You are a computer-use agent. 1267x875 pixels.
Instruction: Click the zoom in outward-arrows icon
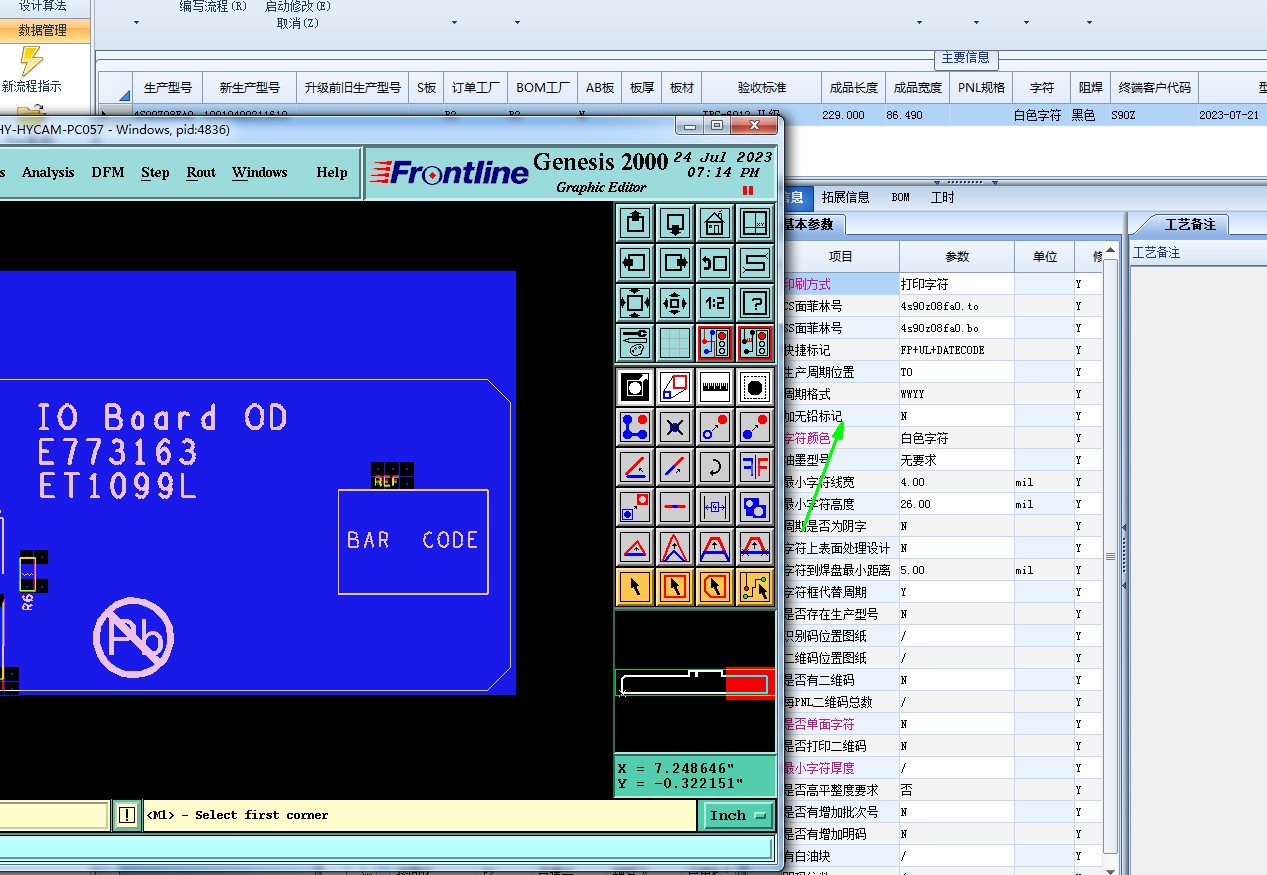pos(635,303)
